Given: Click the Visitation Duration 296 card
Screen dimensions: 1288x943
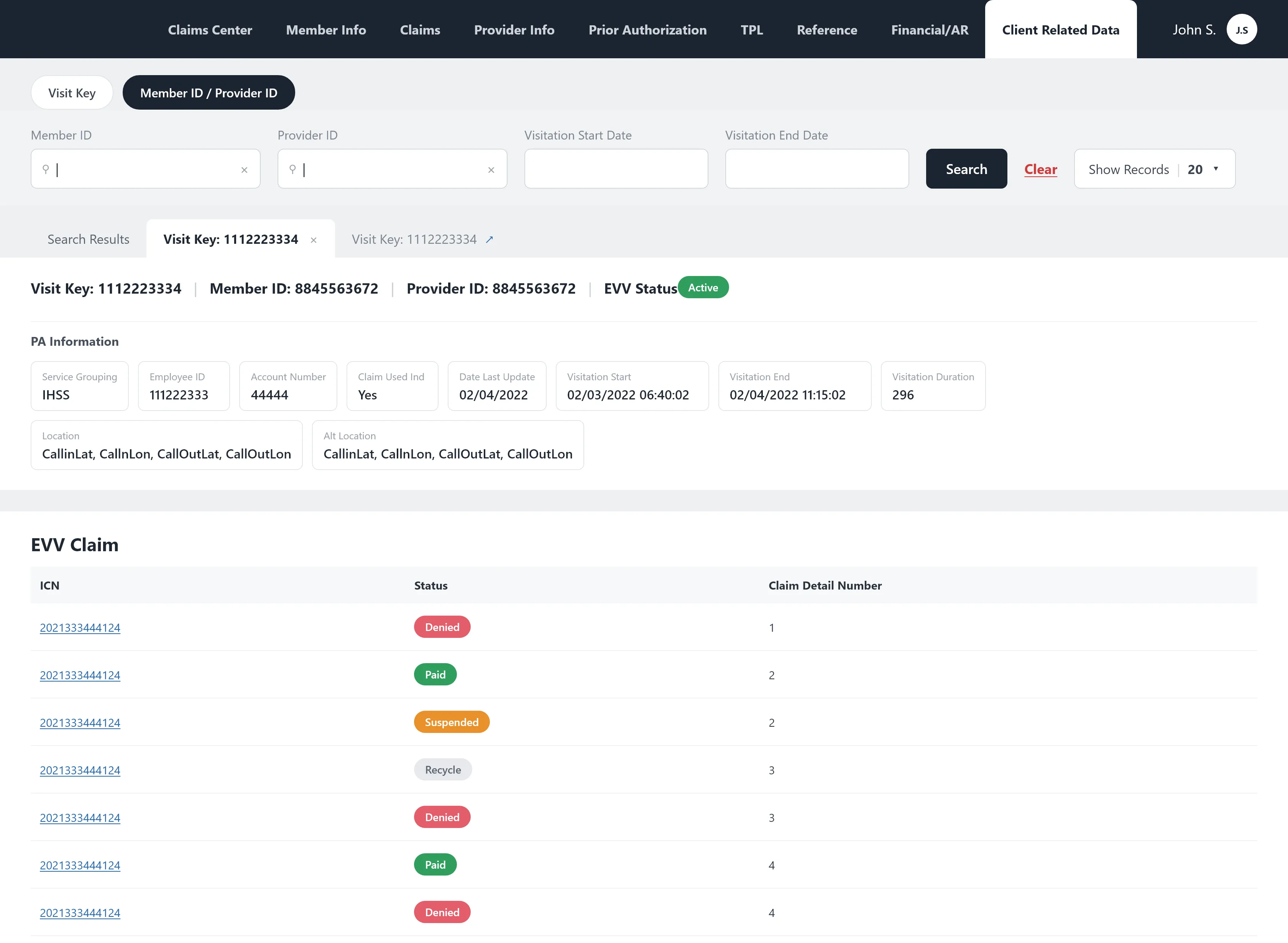Looking at the screenshot, I should coord(933,386).
